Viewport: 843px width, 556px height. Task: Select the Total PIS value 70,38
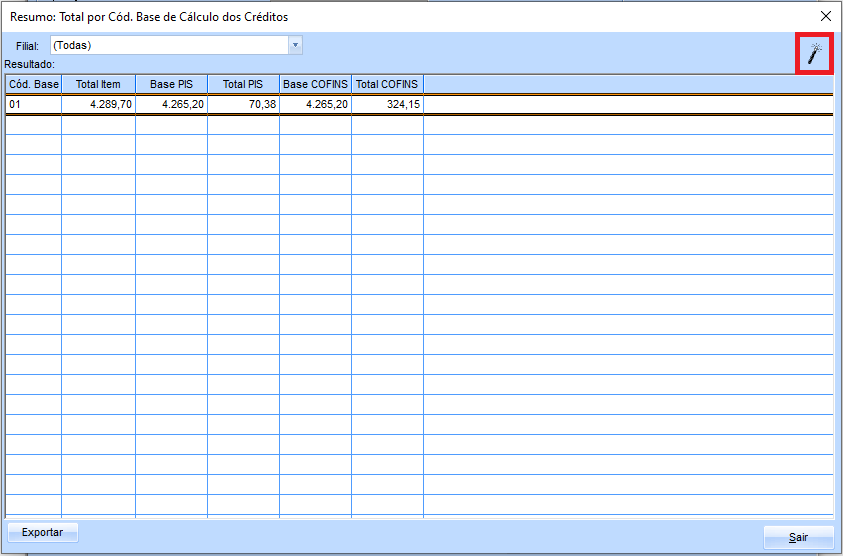[243, 104]
